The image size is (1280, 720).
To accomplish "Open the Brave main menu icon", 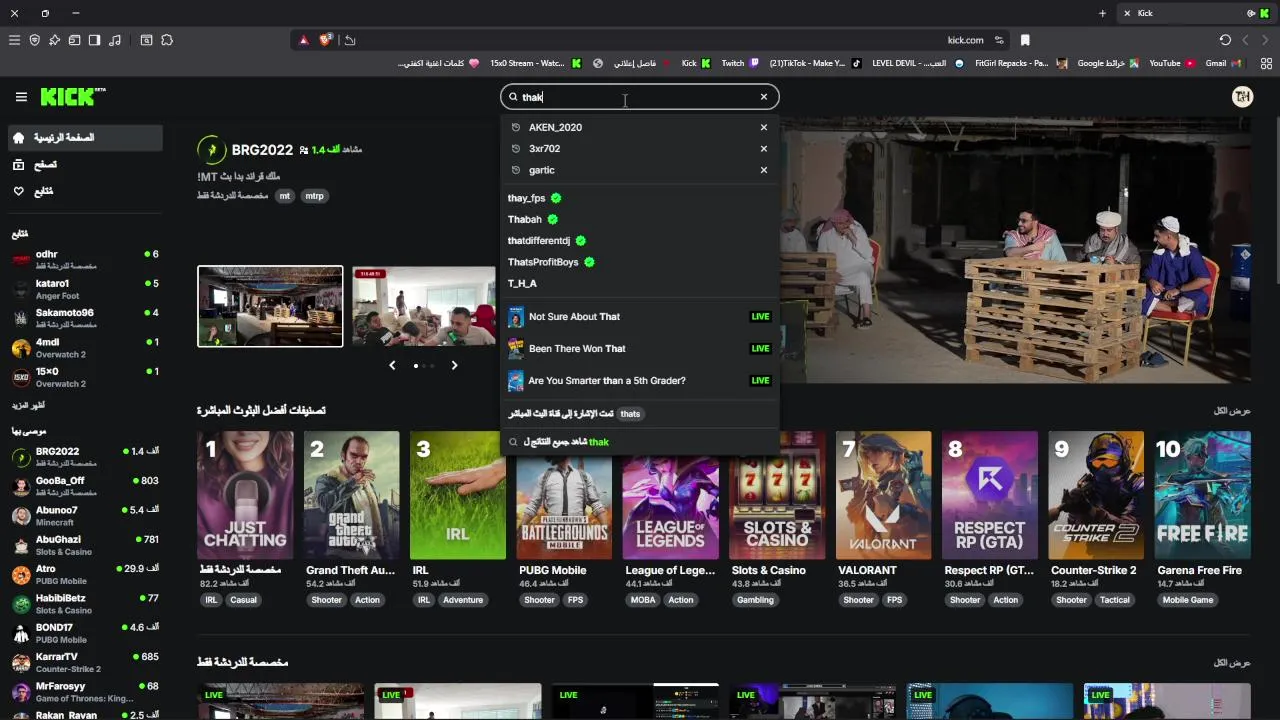I will (14, 40).
